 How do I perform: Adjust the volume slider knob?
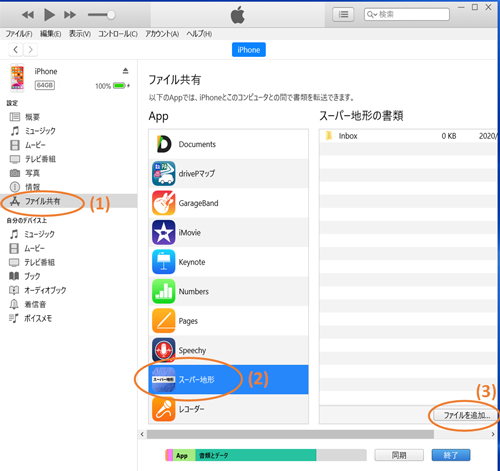[x=111, y=15]
